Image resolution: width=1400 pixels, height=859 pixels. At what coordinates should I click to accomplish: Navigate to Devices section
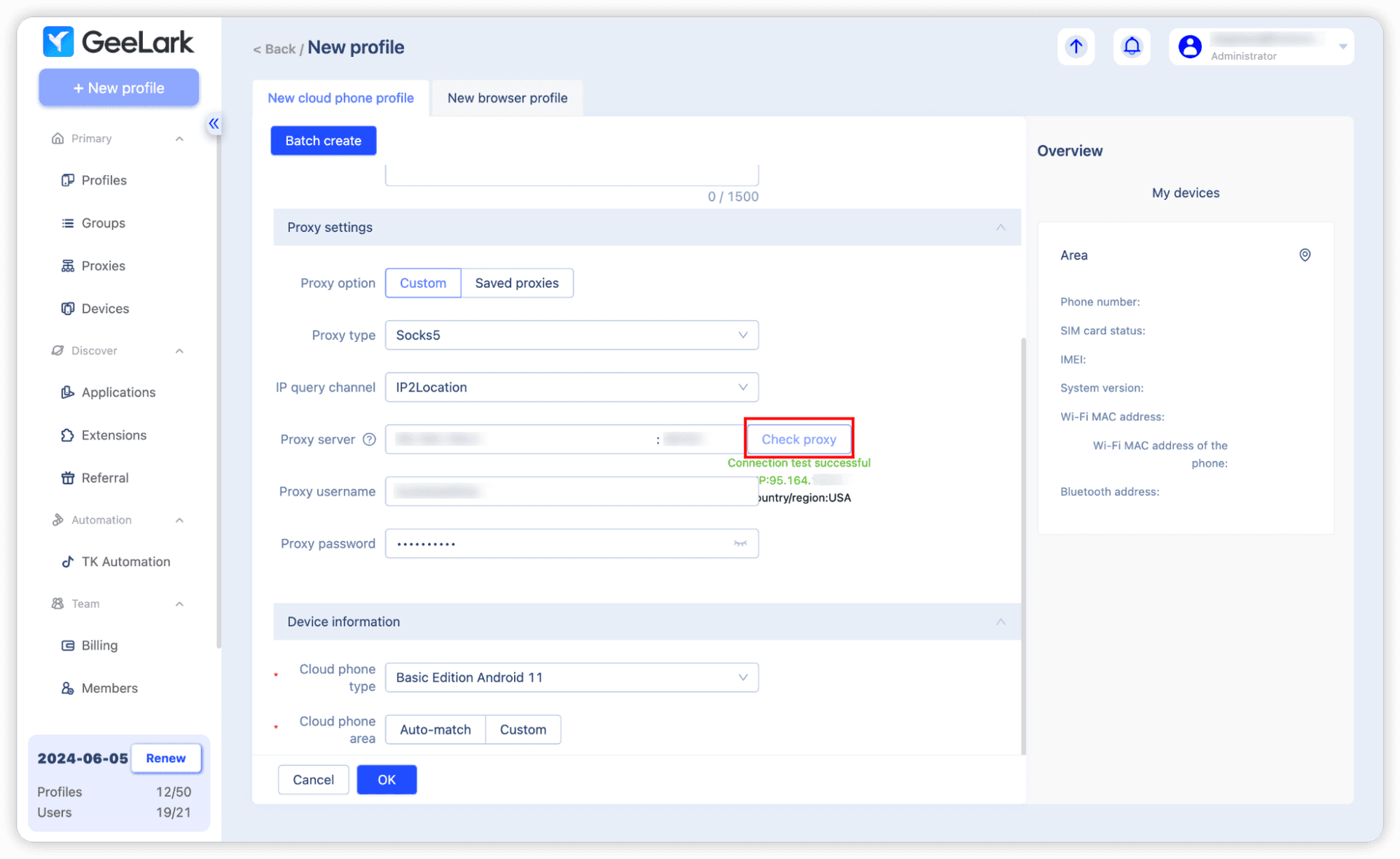105,308
